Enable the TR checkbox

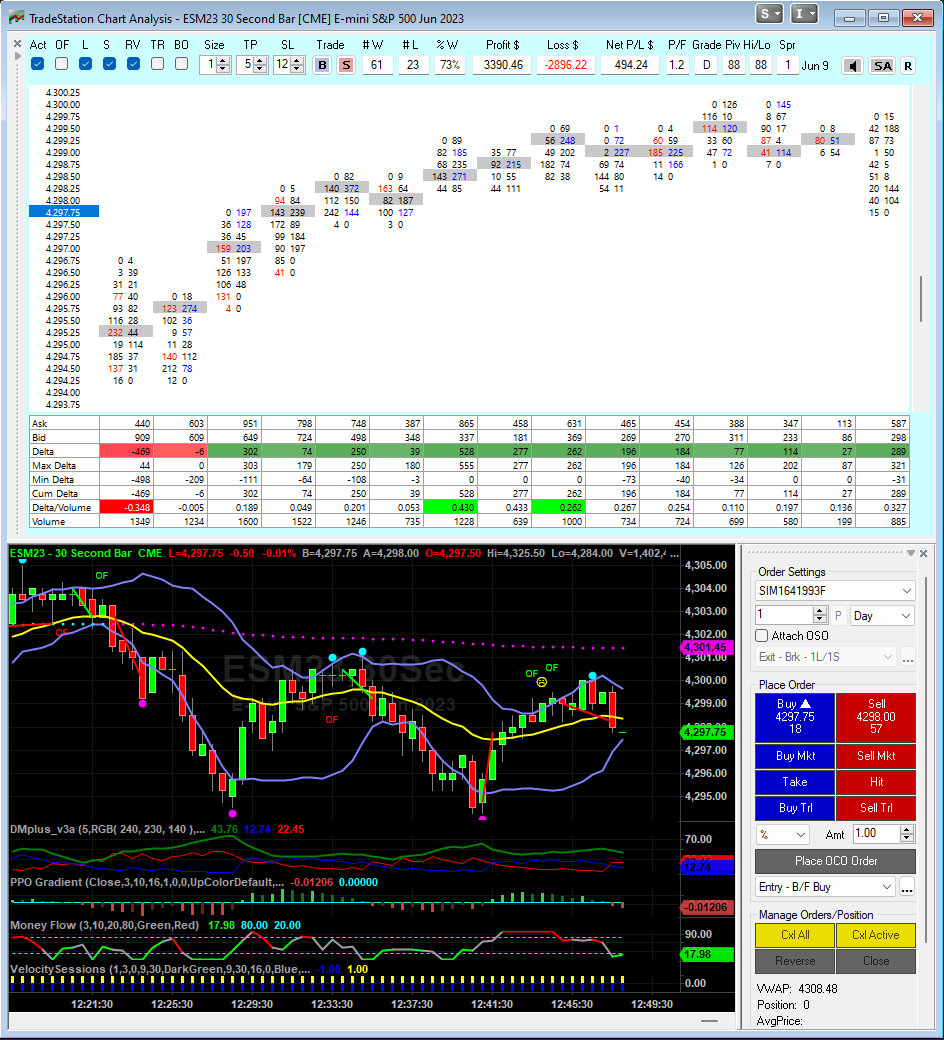pos(157,64)
